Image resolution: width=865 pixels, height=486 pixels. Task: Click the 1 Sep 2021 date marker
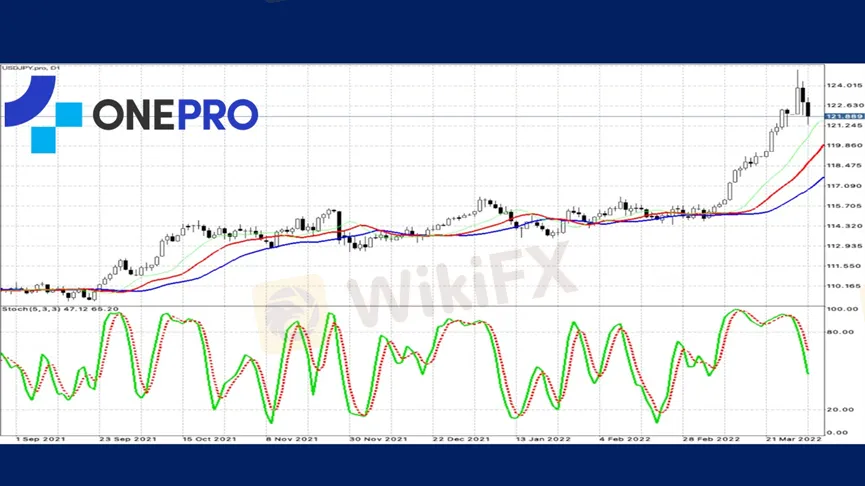42,439
